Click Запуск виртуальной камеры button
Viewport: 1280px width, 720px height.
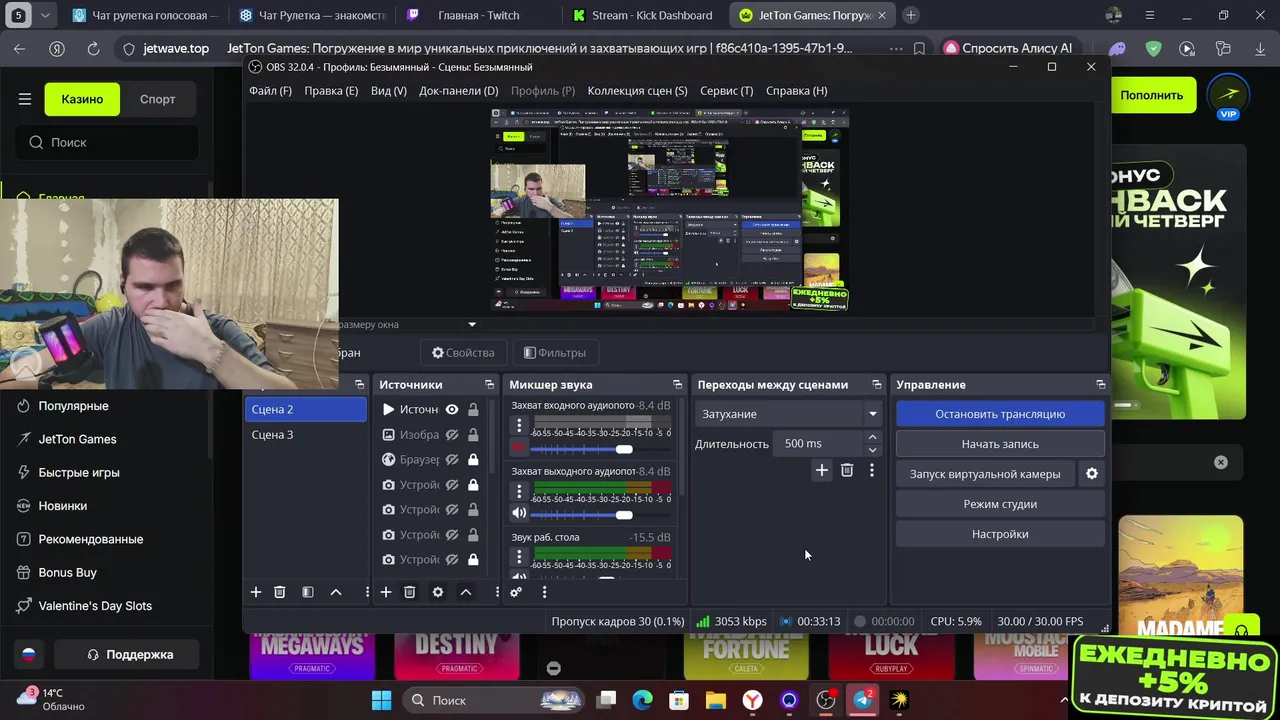(985, 474)
